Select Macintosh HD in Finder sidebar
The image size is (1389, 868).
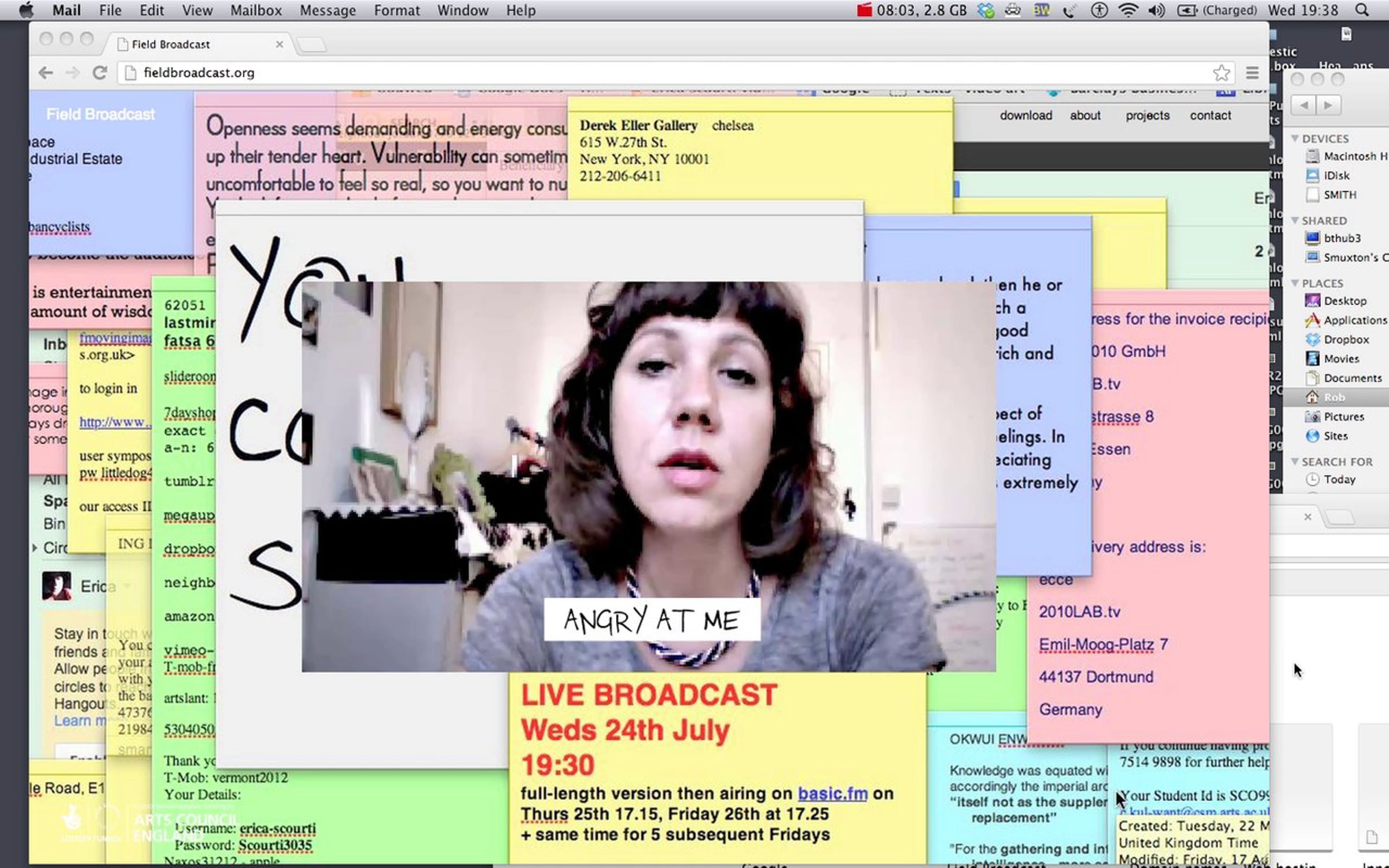coord(1346,156)
